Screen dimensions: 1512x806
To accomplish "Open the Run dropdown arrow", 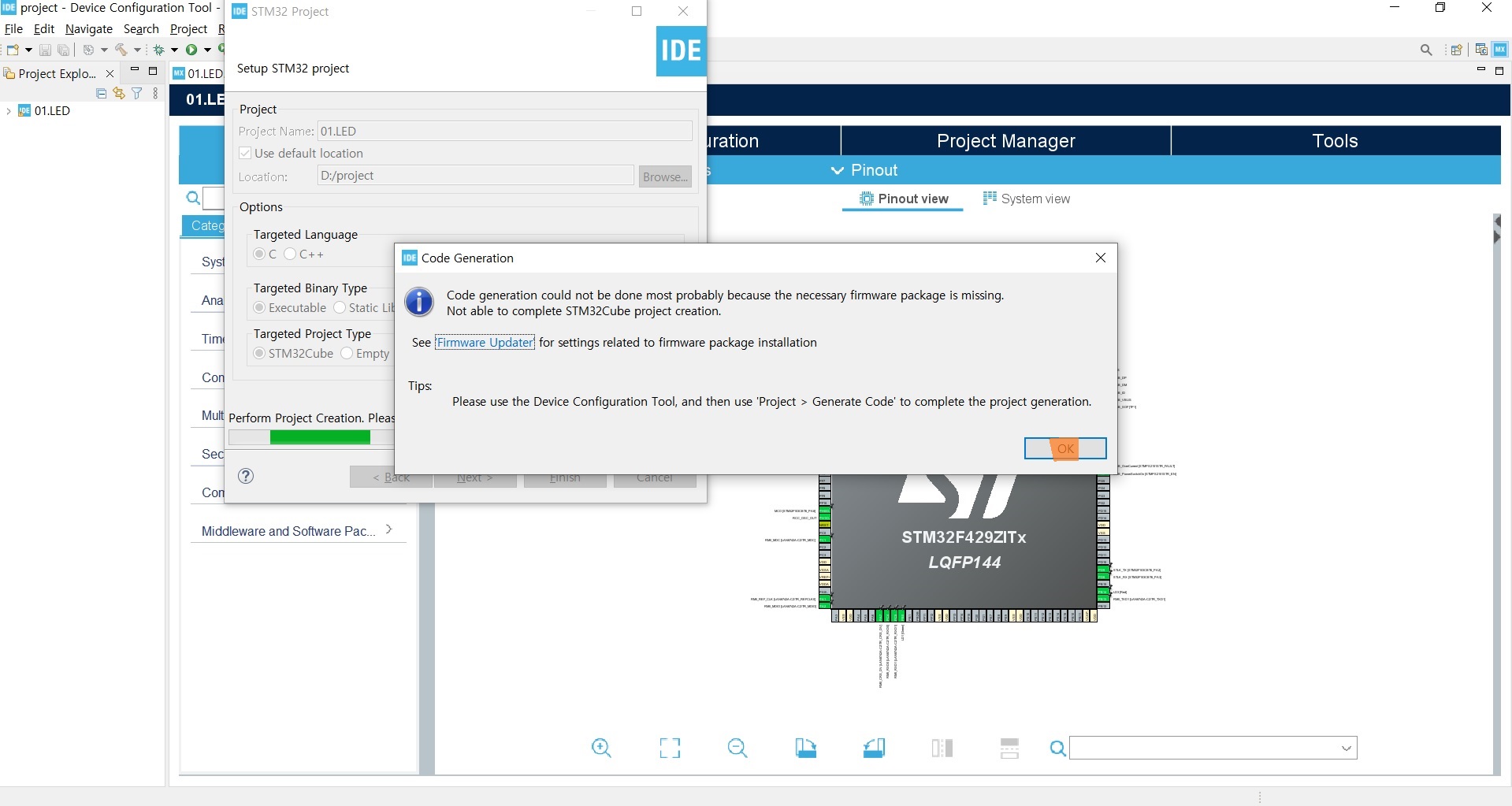I will coord(207,50).
